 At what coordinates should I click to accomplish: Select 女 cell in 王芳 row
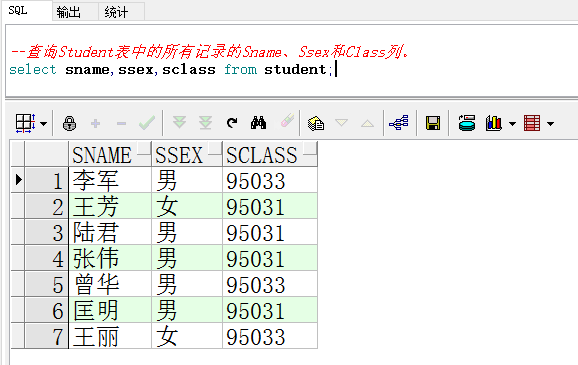click(x=187, y=206)
